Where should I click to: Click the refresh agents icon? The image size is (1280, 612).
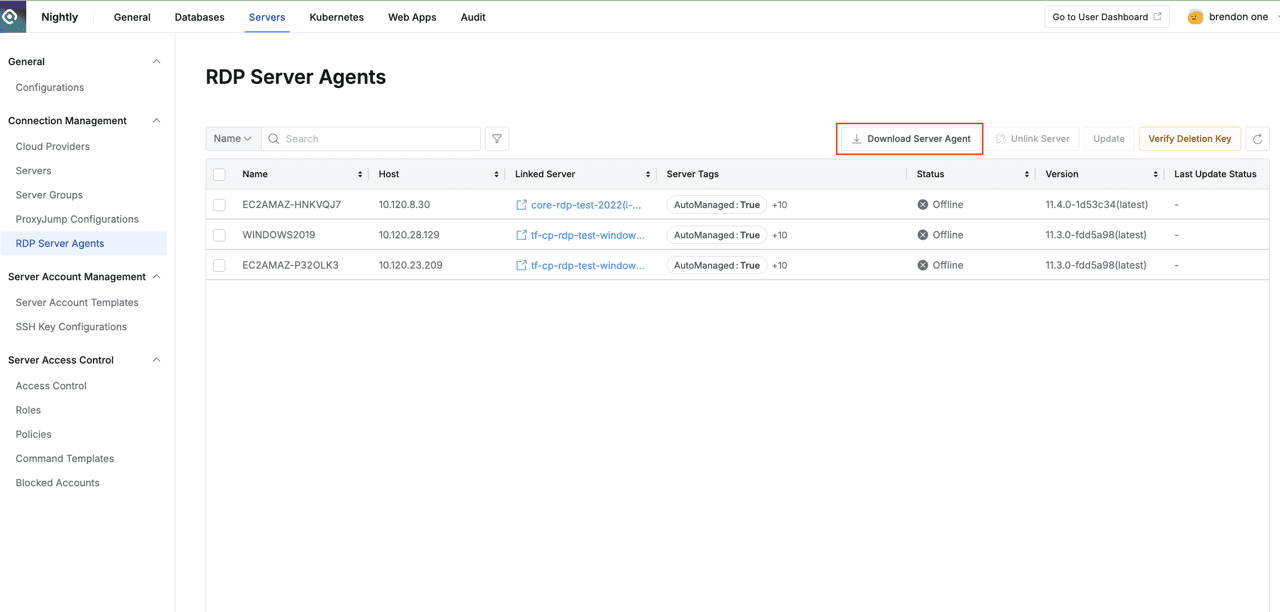[1257, 138]
